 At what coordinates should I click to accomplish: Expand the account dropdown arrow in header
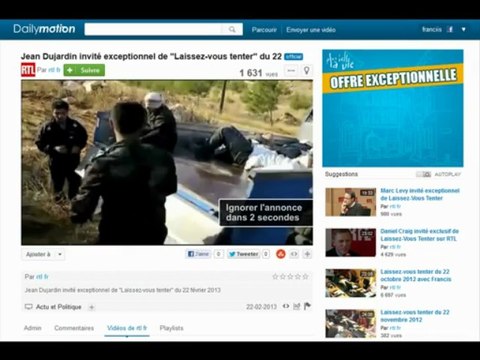463,29
